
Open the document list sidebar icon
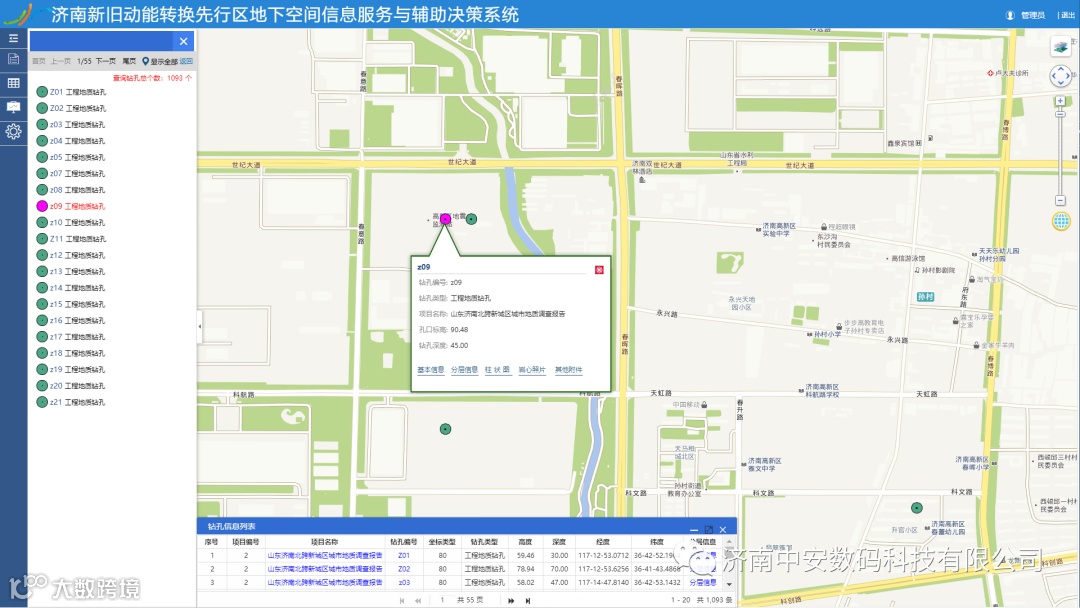pos(13,59)
